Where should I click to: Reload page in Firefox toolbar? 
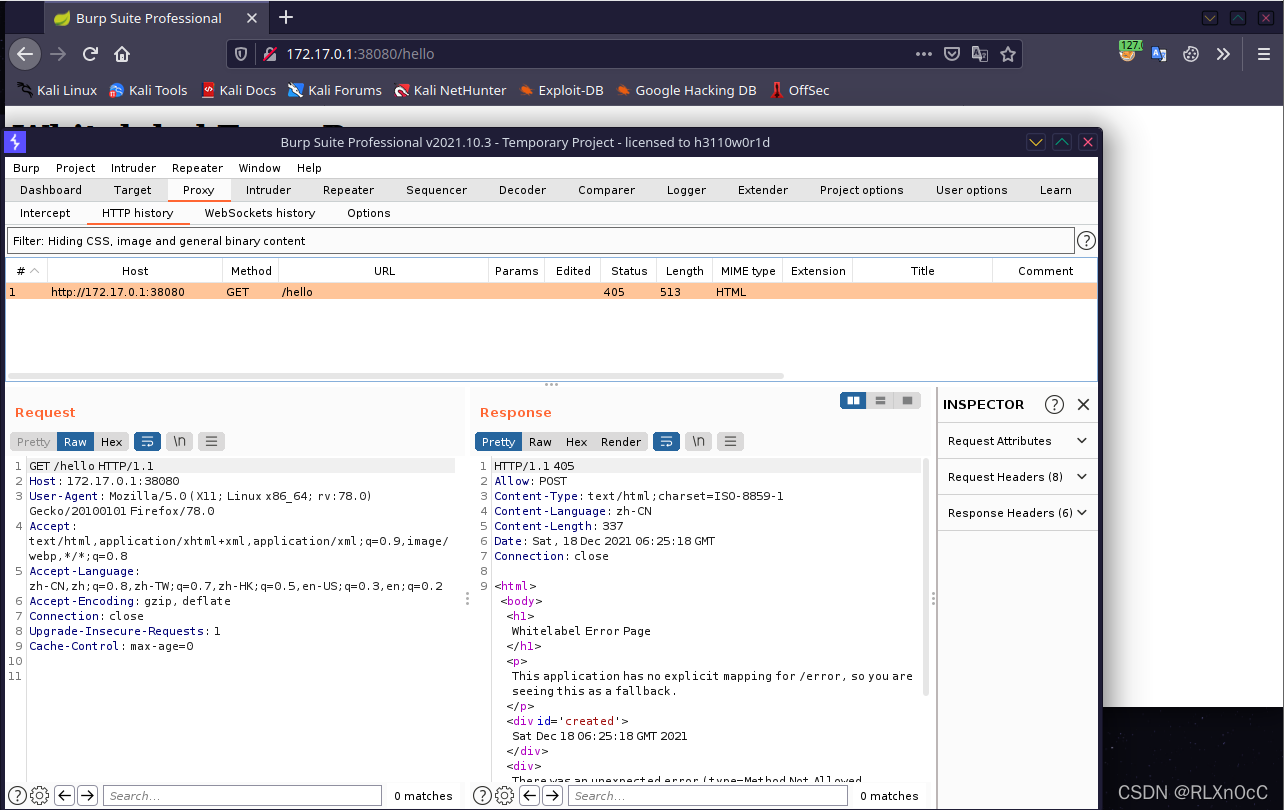click(90, 54)
